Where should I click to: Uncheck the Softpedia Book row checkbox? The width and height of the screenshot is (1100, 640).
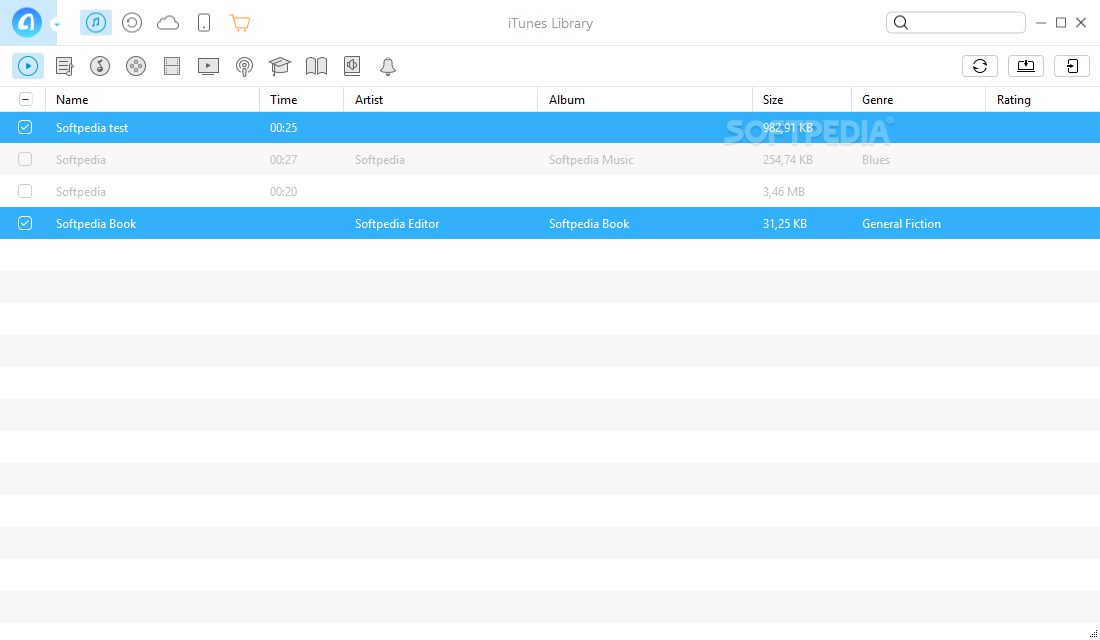[25, 223]
